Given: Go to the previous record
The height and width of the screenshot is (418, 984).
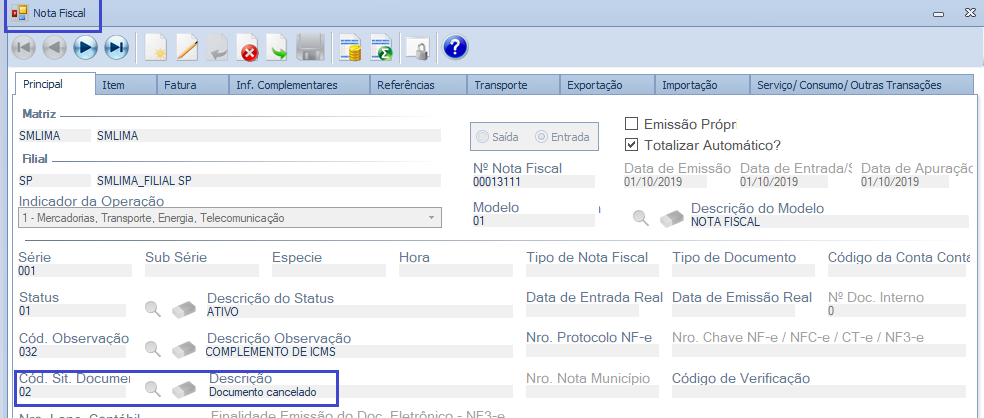Looking at the screenshot, I should (55, 48).
